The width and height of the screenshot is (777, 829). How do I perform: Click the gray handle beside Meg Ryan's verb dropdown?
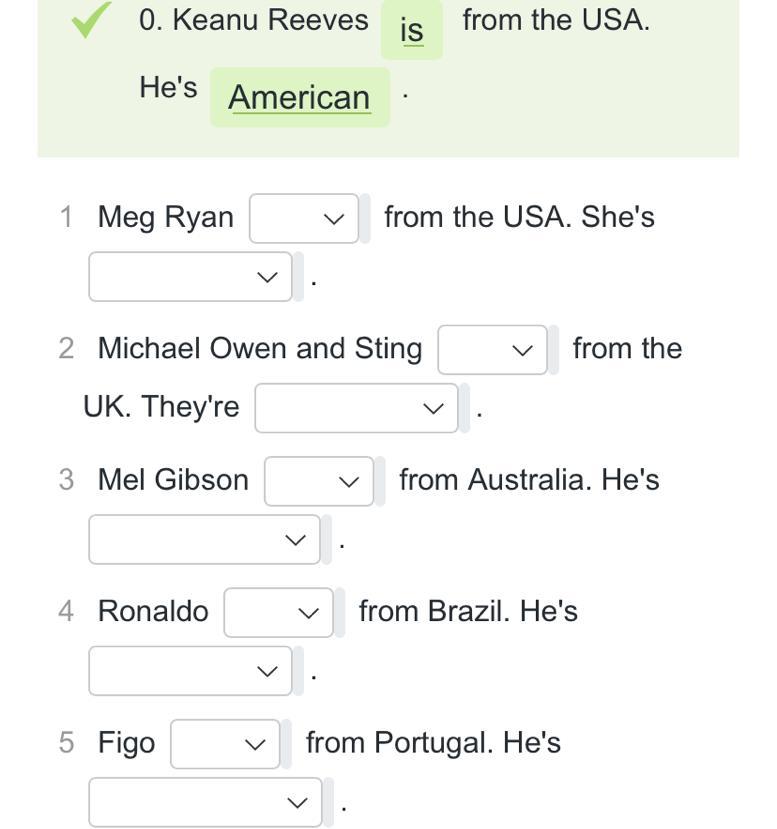365,218
